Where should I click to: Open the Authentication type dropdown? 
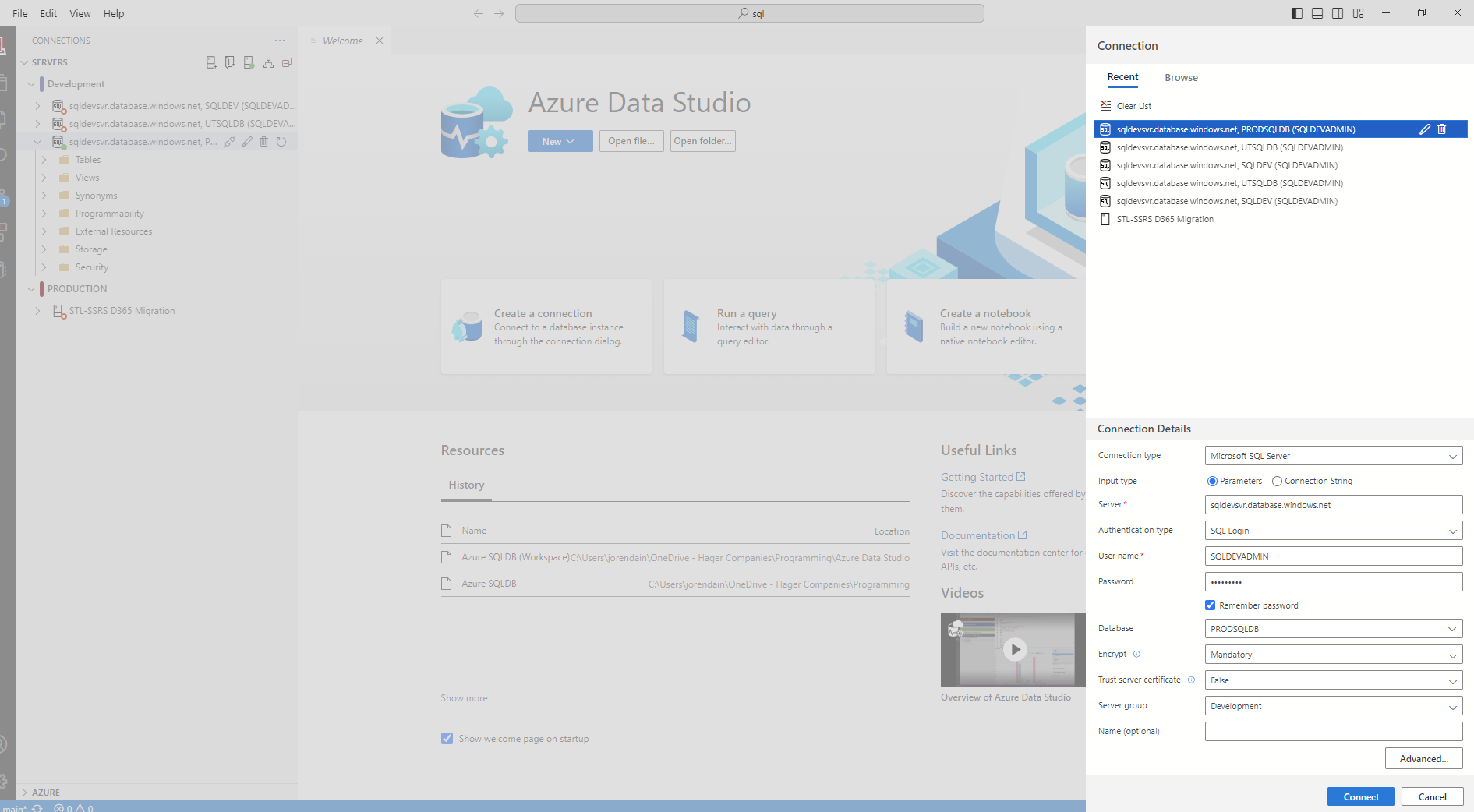coord(1334,531)
